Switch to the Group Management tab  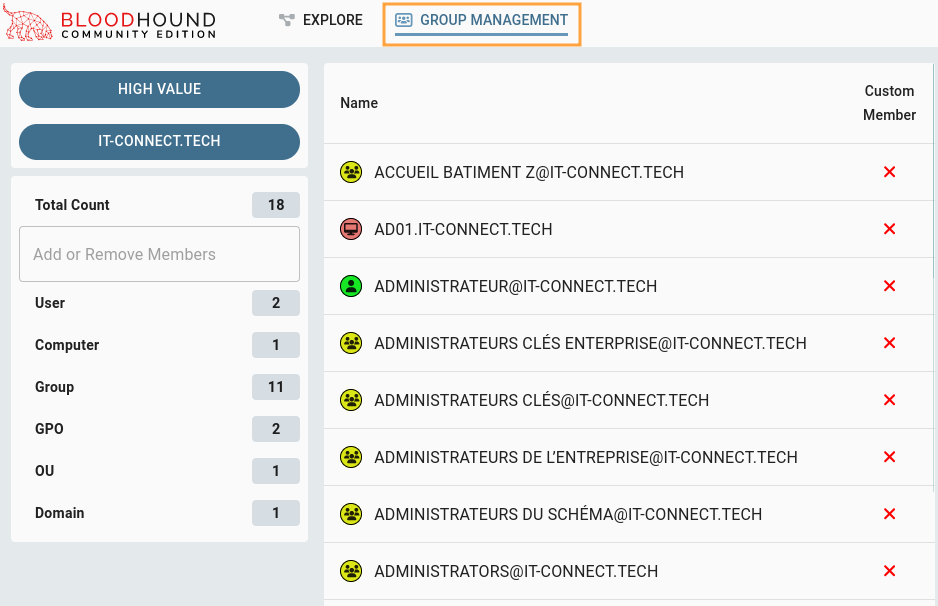coord(481,21)
